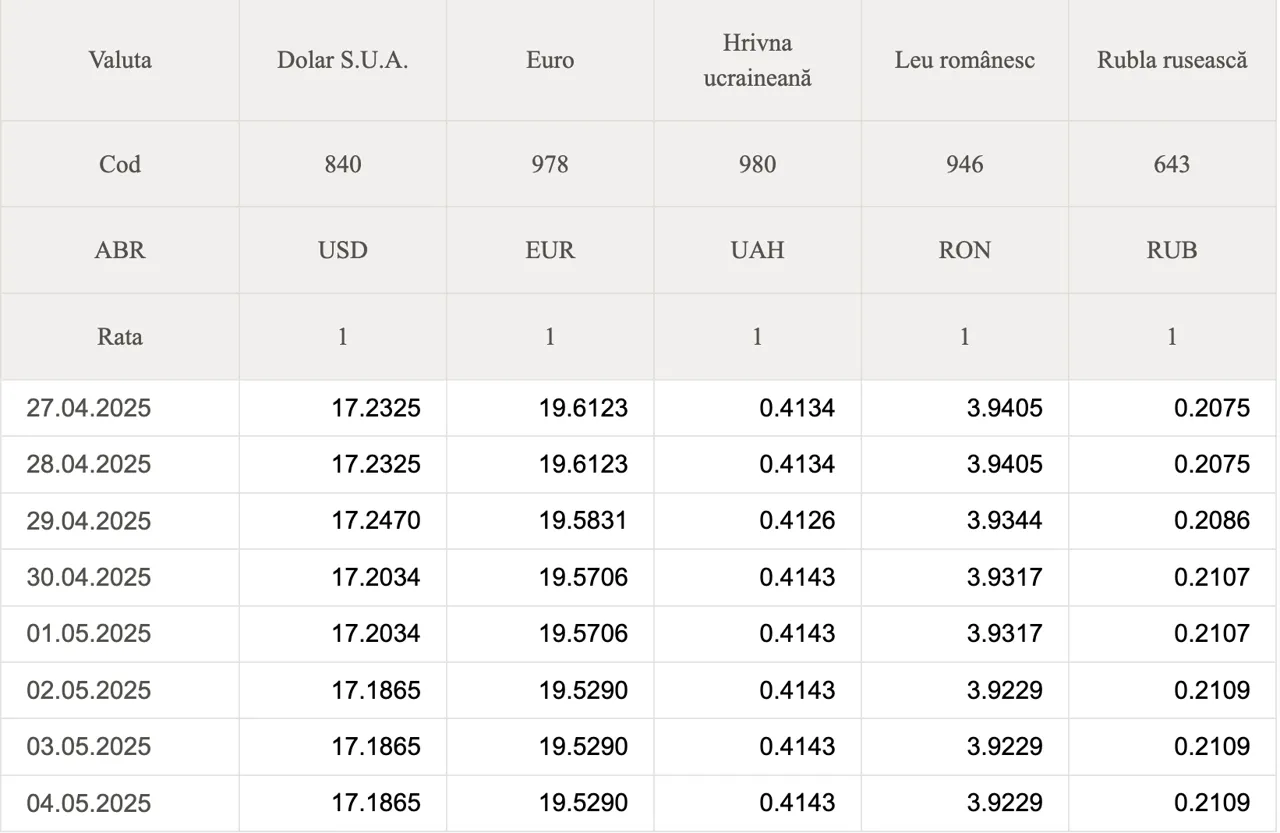Select RUB rate 0.2086
Image resolution: width=1280 pixels, height=833 pixels.
1212,521
